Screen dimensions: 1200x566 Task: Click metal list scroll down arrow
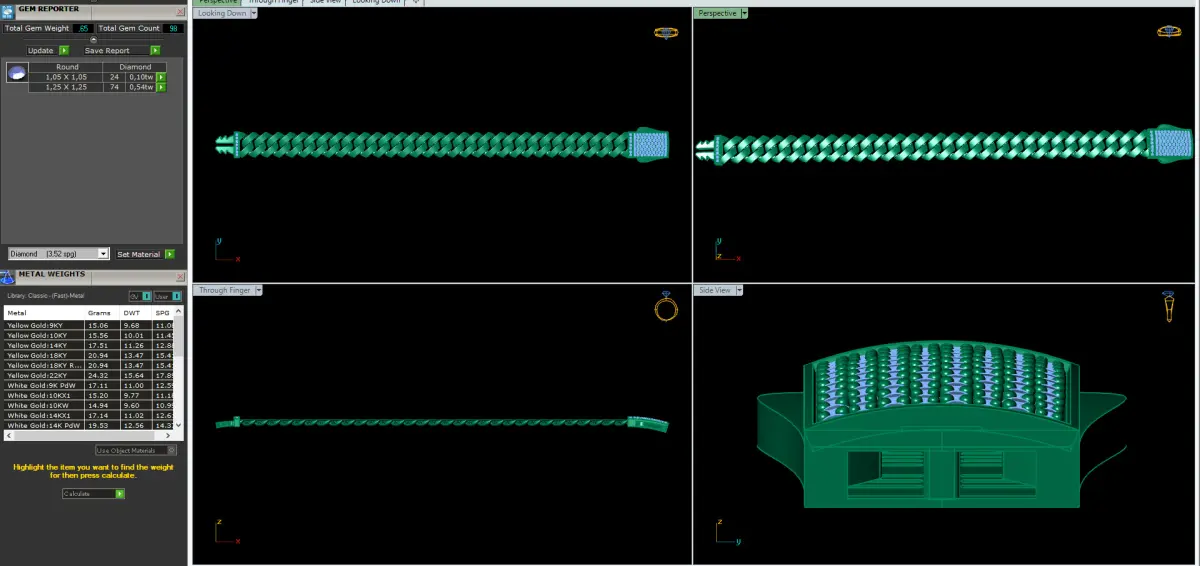tap(179, 426)
